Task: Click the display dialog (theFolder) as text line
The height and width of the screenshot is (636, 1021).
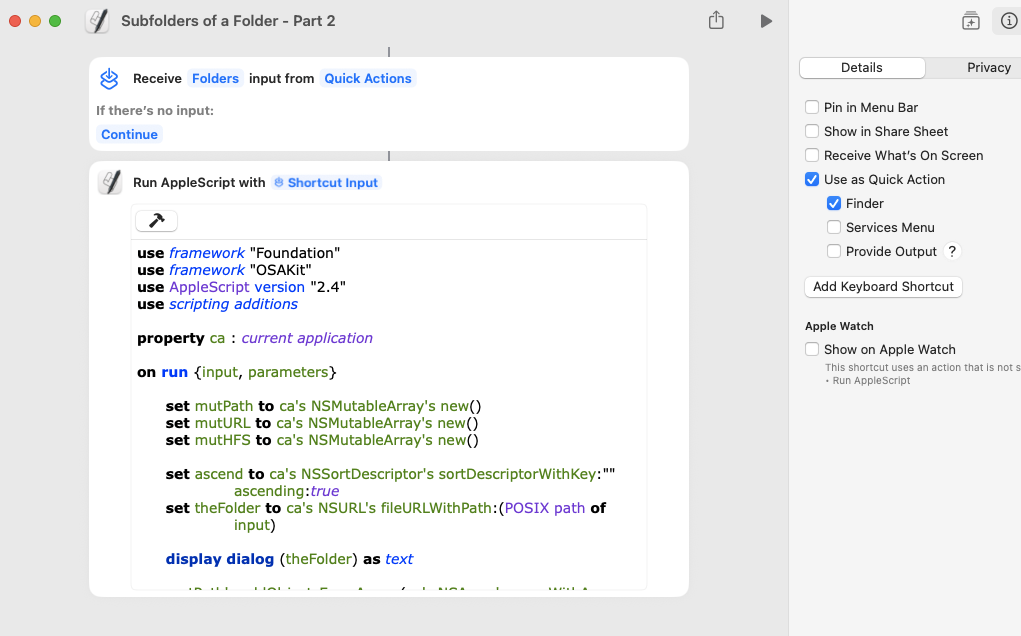Action: click(289, 559)
